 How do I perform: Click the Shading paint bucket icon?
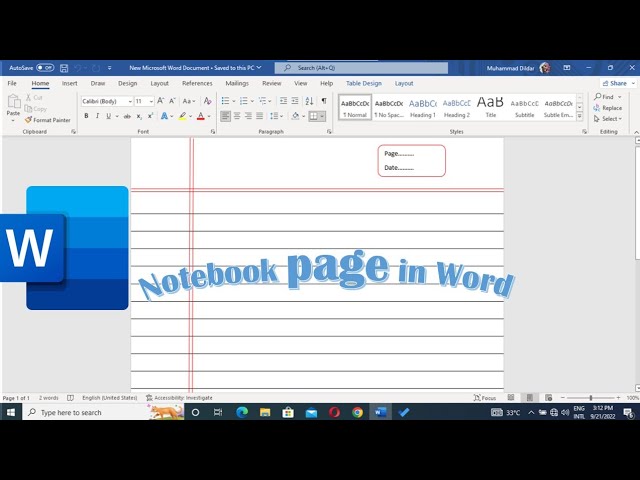296,116
